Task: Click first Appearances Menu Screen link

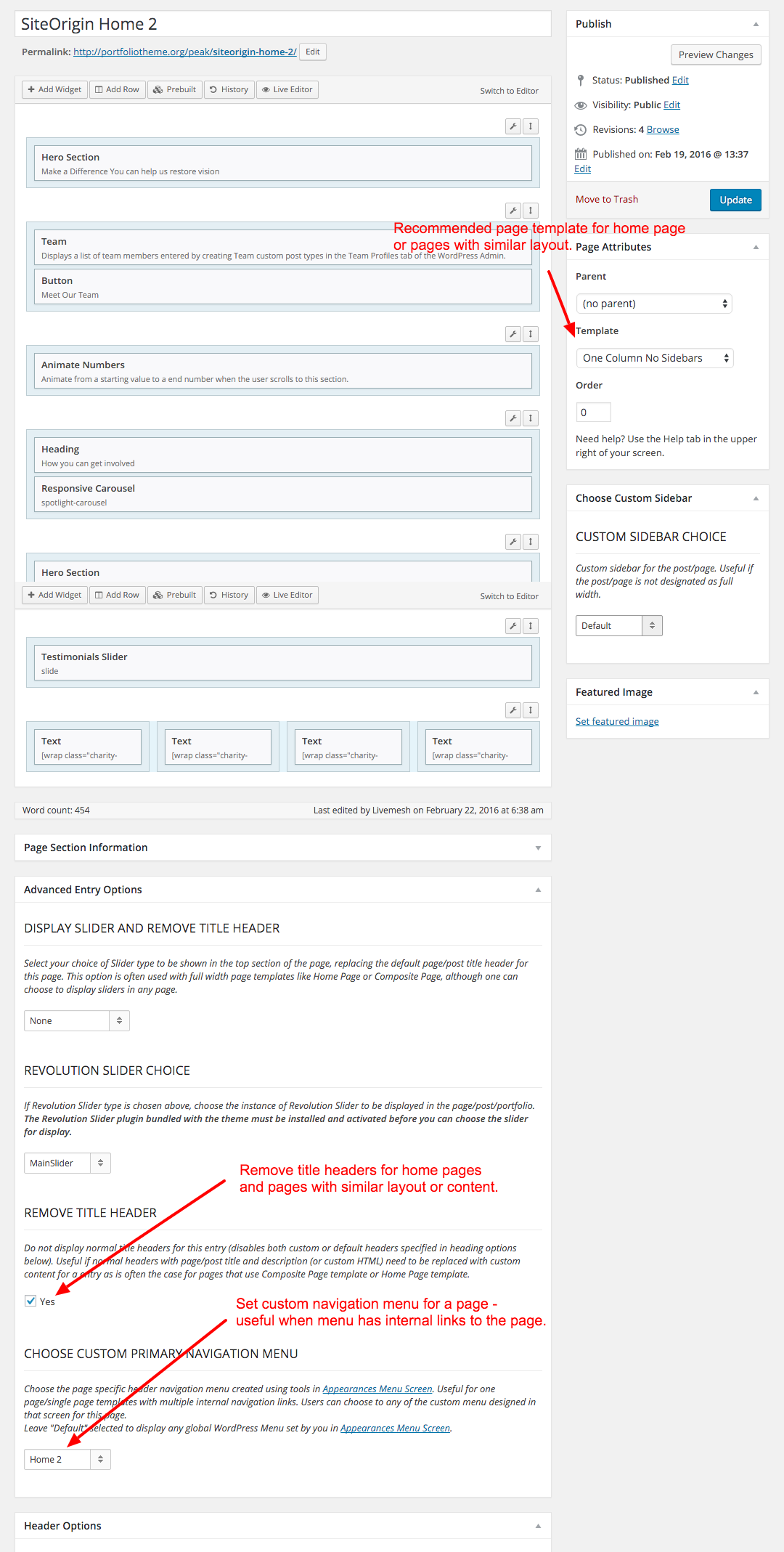Action: click(x=377, y=1389)
